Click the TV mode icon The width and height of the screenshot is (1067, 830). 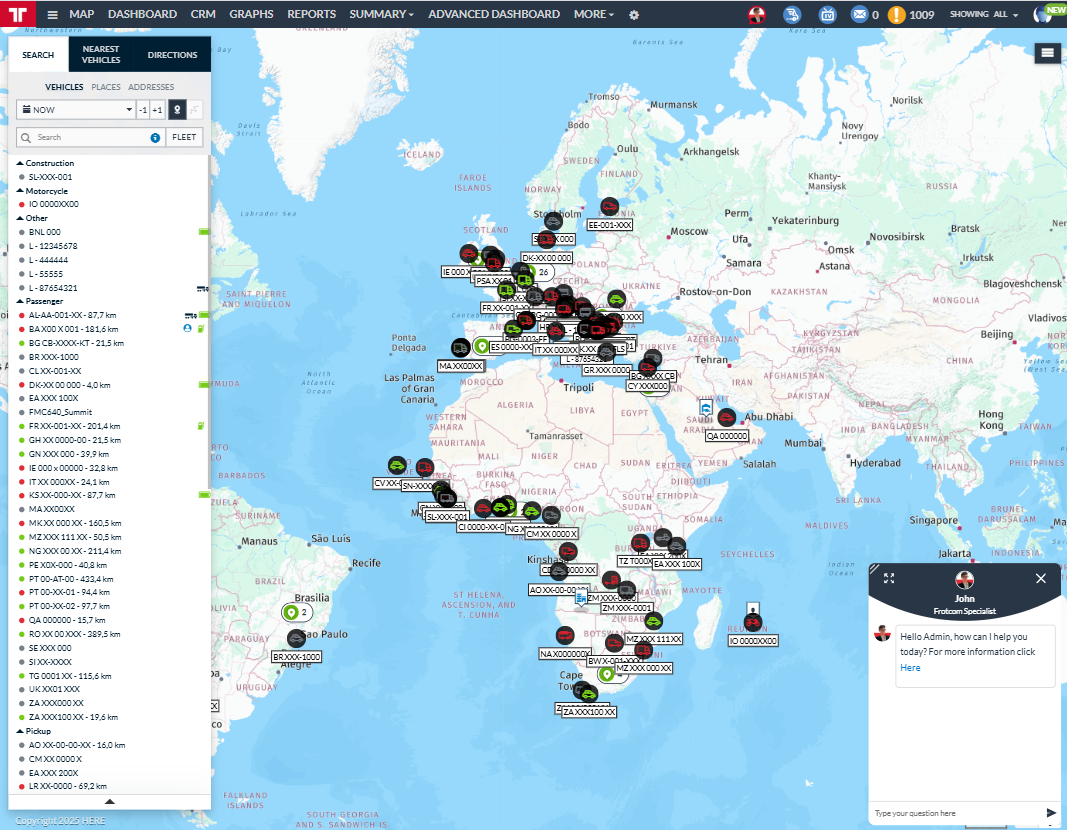point(827,15)
